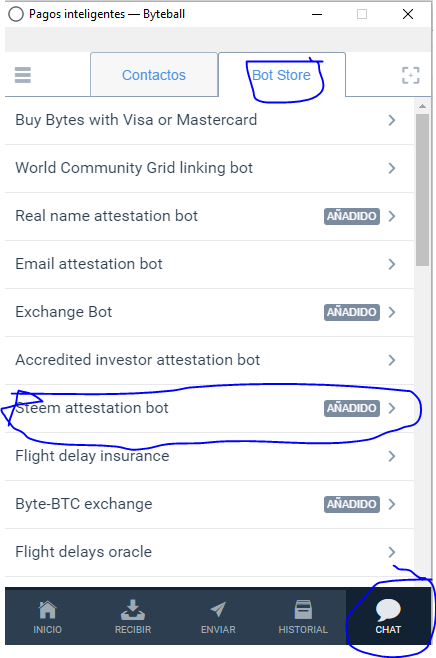Expand Buy Bytes with Visa or Mastercard chevron
This screenshot has height=658, width=436.
point(392,120)
